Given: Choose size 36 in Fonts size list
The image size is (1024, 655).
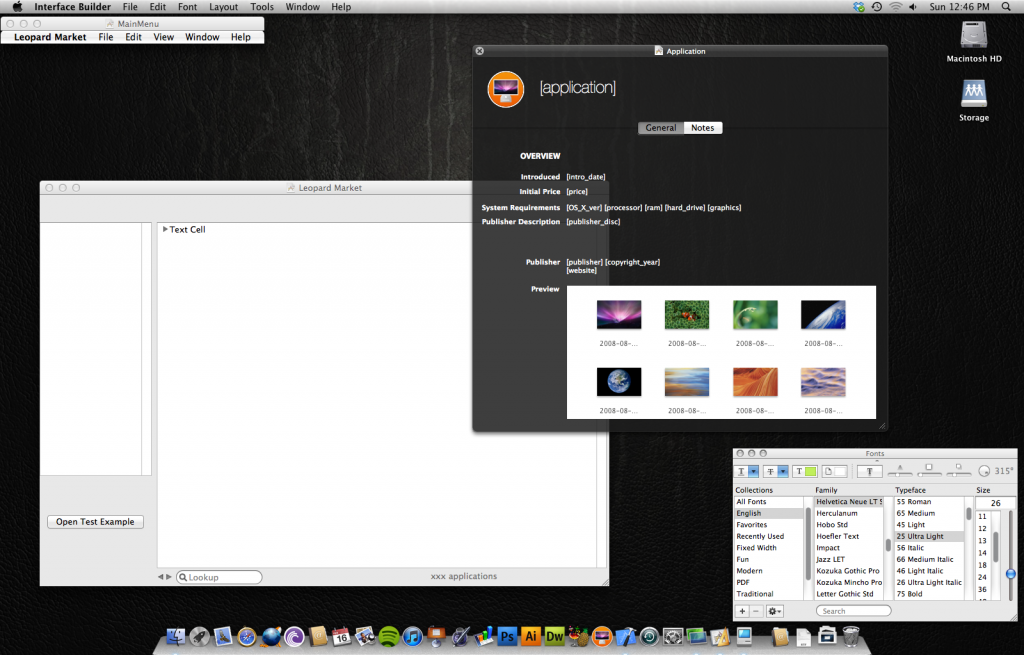Looking at the screenshot, I should click(x=983, y=589).
